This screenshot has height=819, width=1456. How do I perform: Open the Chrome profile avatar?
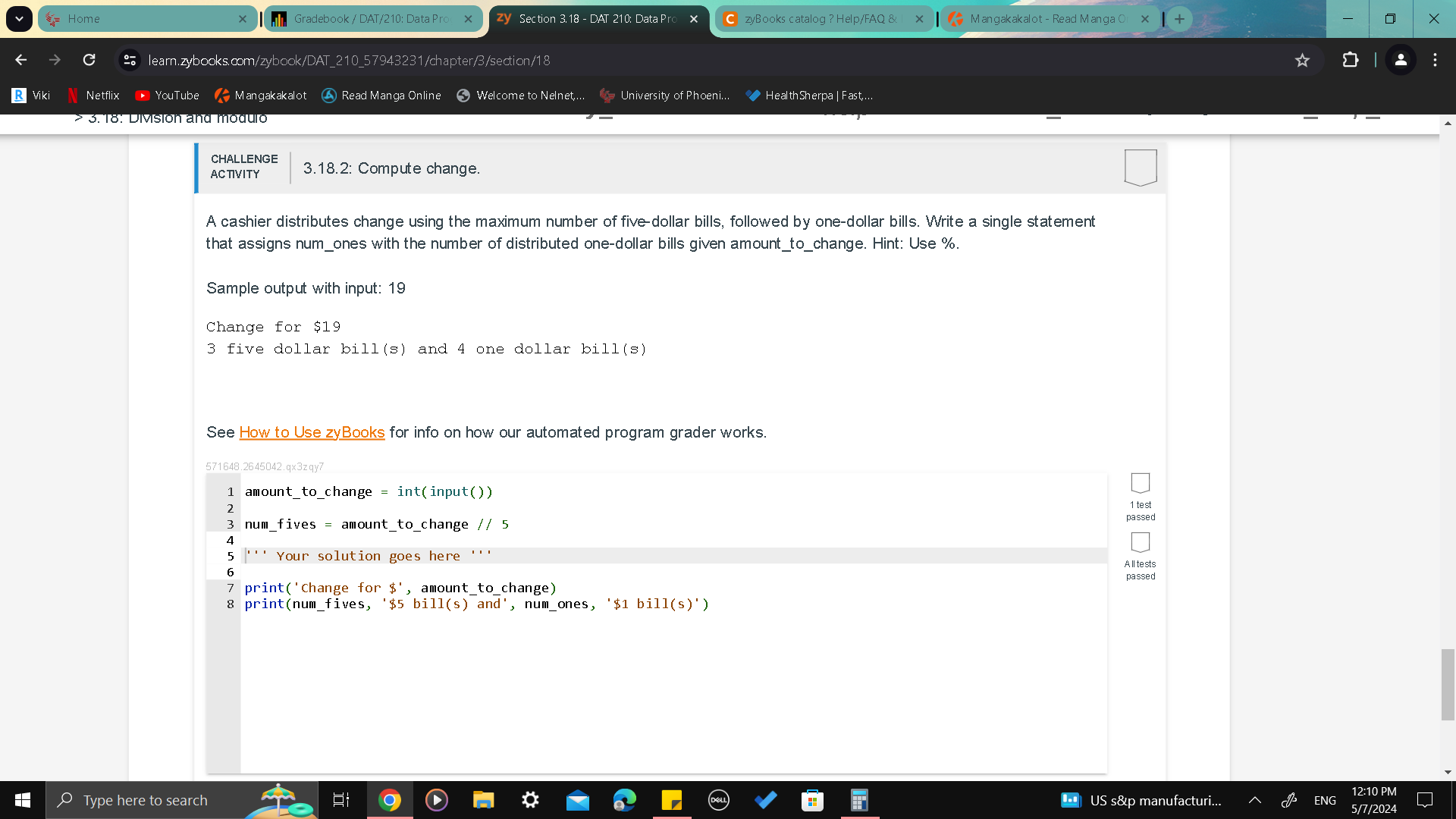(x=1401, y=60)
